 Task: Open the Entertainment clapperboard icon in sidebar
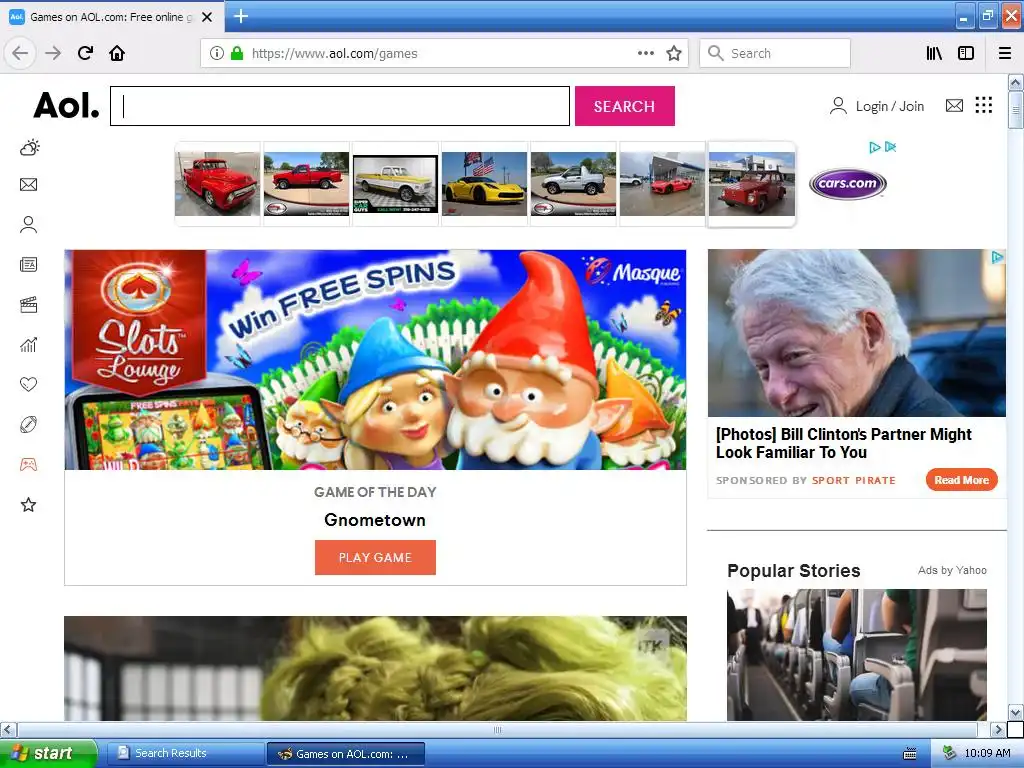point(29,305)
